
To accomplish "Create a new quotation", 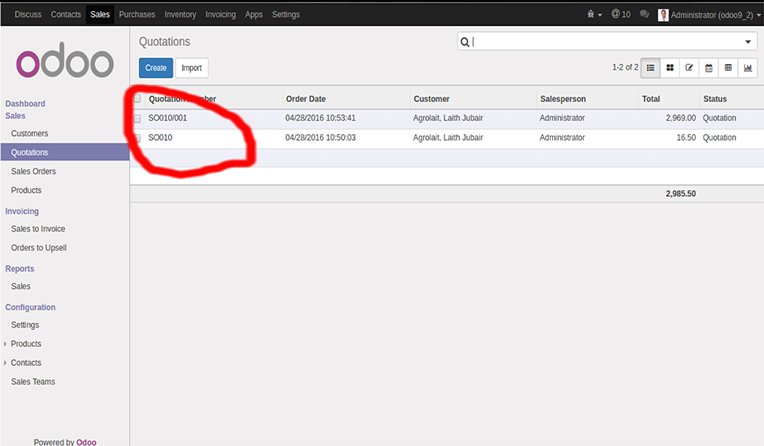I will [156, 68].
